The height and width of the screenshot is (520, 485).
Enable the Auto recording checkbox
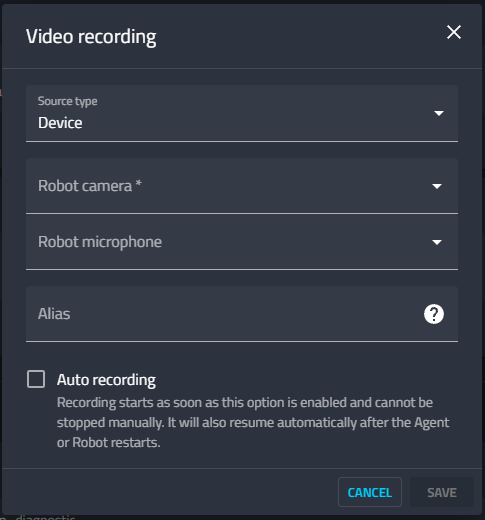[36, 379]
